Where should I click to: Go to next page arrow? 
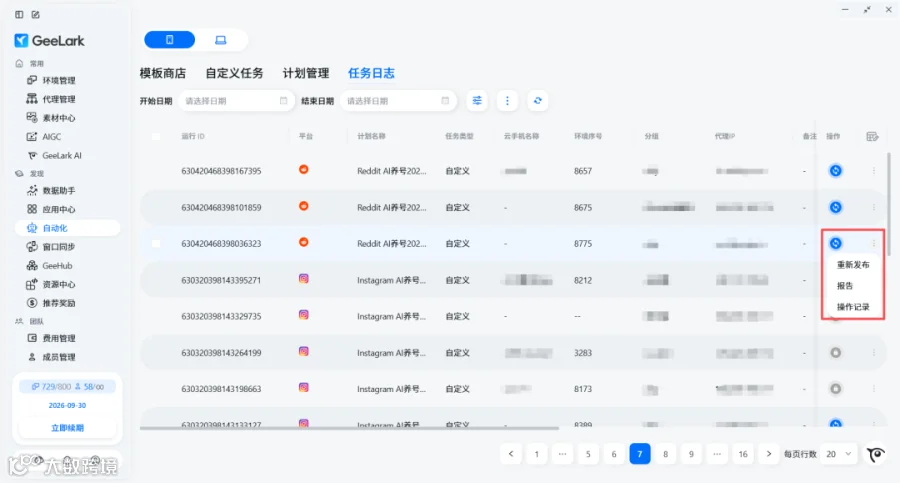pyautogui.click(x=769, y=454)
